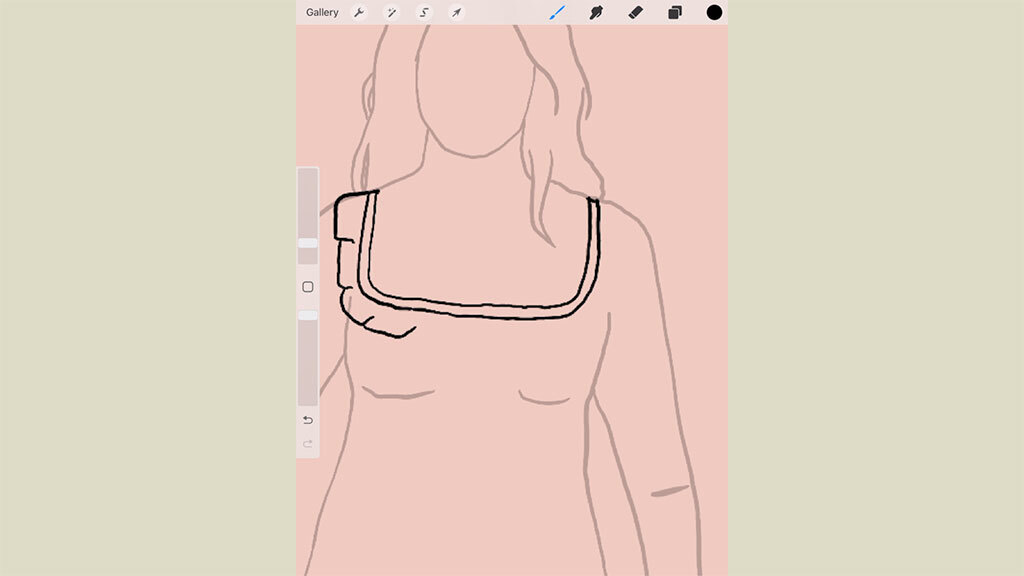Open the black color picker swatch
Viewport: 1024px width, 576px height.
(714, 12)
